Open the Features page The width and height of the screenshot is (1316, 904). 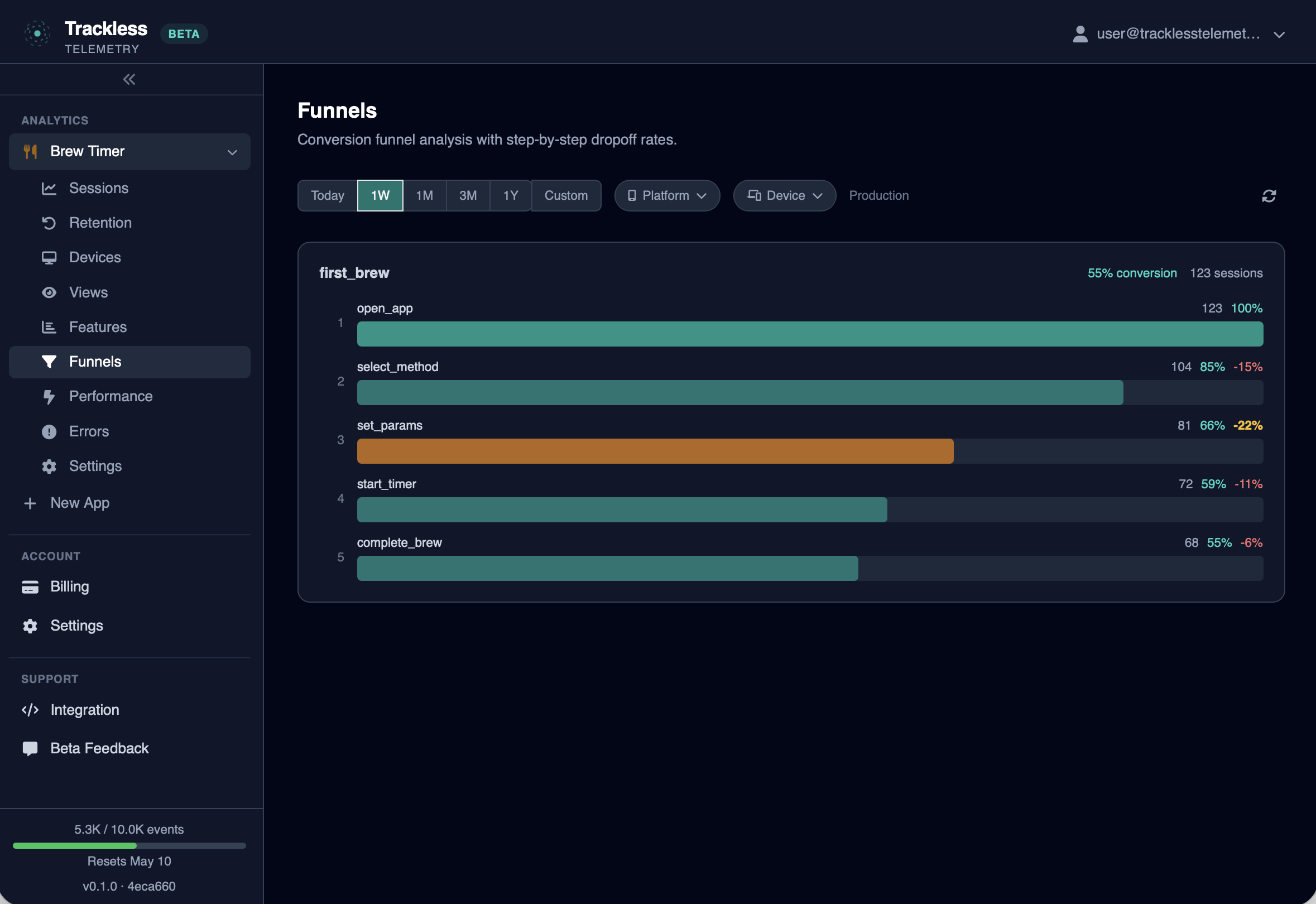point(129,327)
